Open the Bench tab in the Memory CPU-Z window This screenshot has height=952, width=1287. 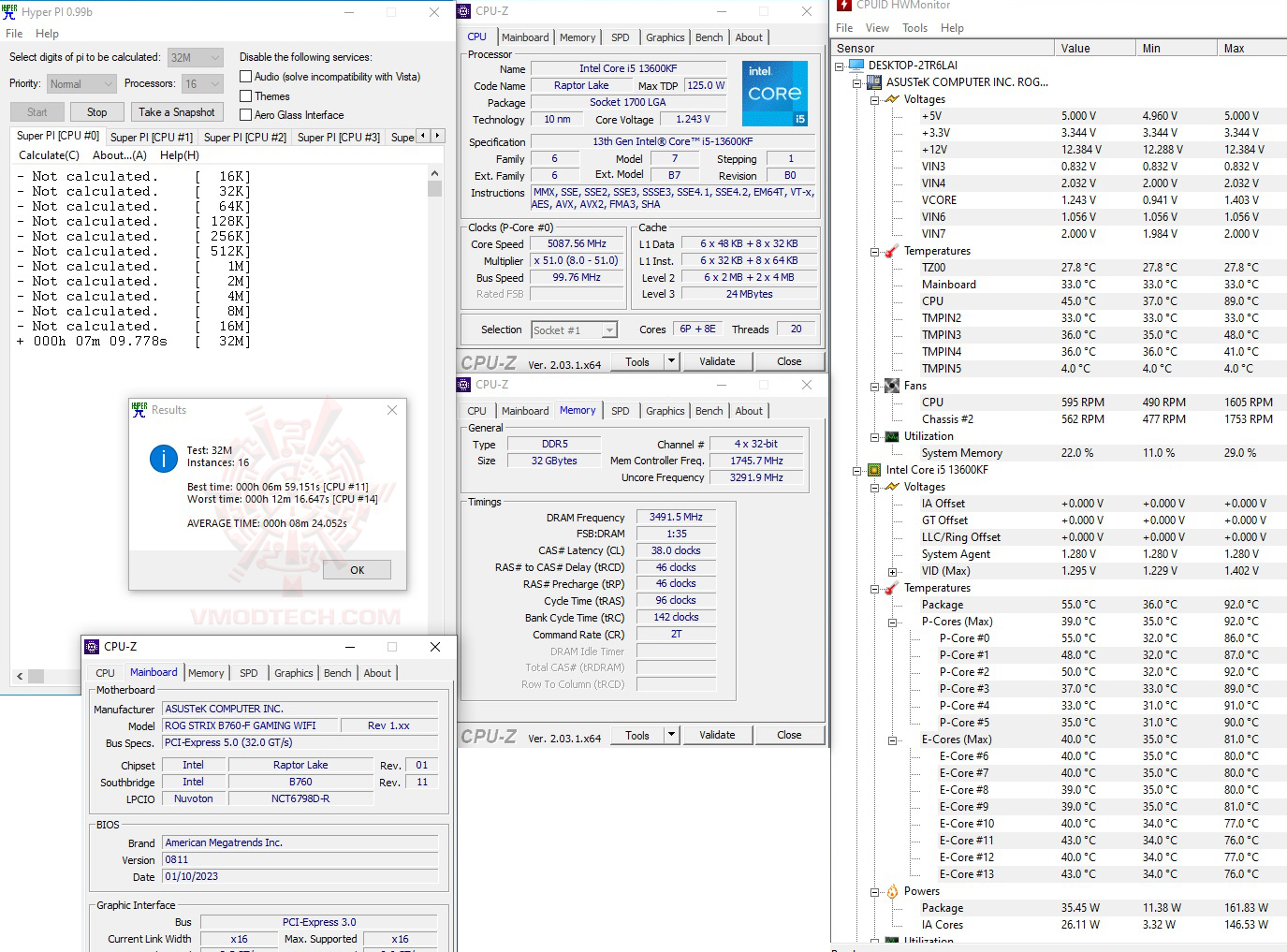coord(709,411)
